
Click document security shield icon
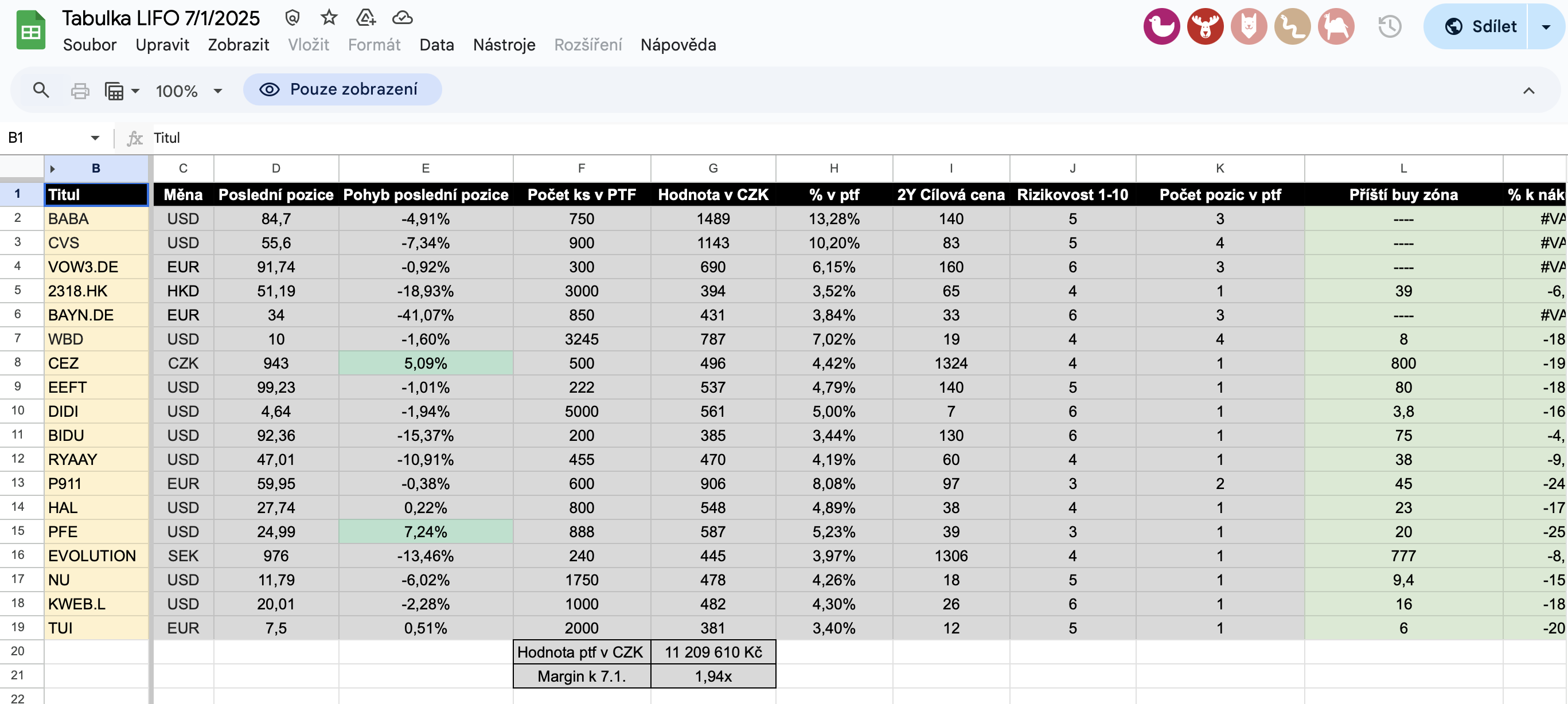(292, 18)
